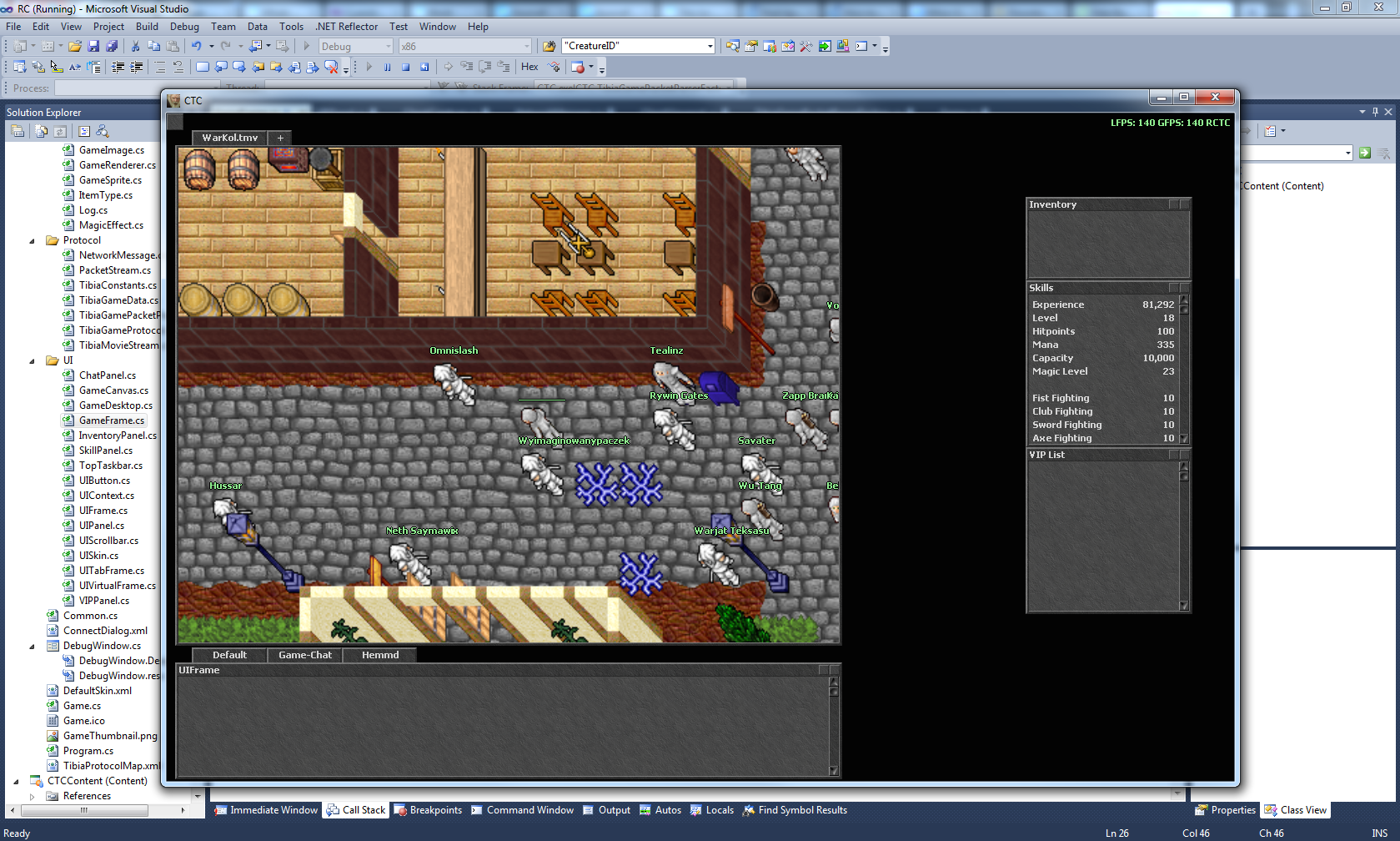The image size is (1400, 841).
Task: Open breakpoint button dropdown arrow
Action: point(591,67)
